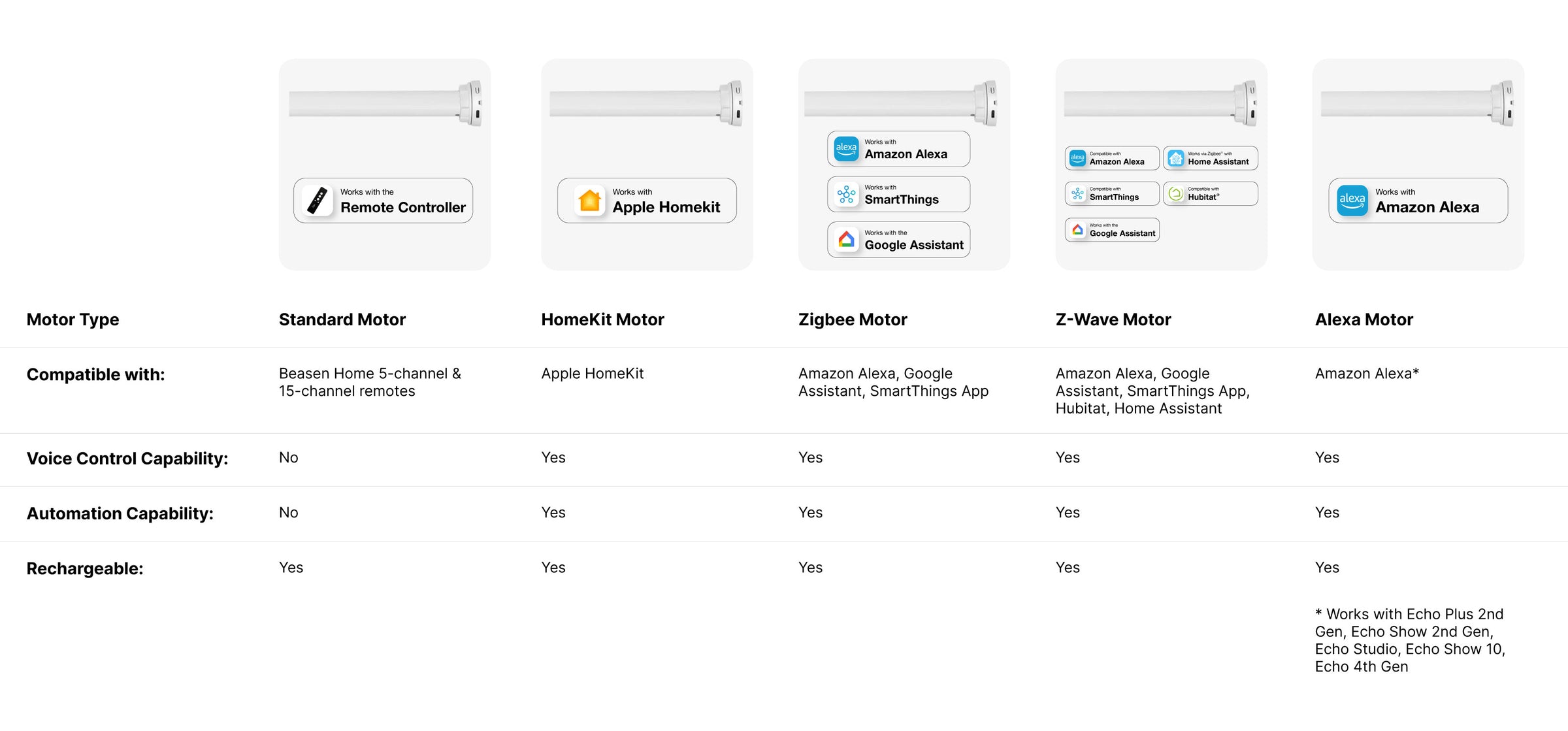The width and height of the screenshot is (1568, 731).
Task: Click the Amazon Alexa* compatibility text
Action: pyautogui.click(x=1367, y=374)
